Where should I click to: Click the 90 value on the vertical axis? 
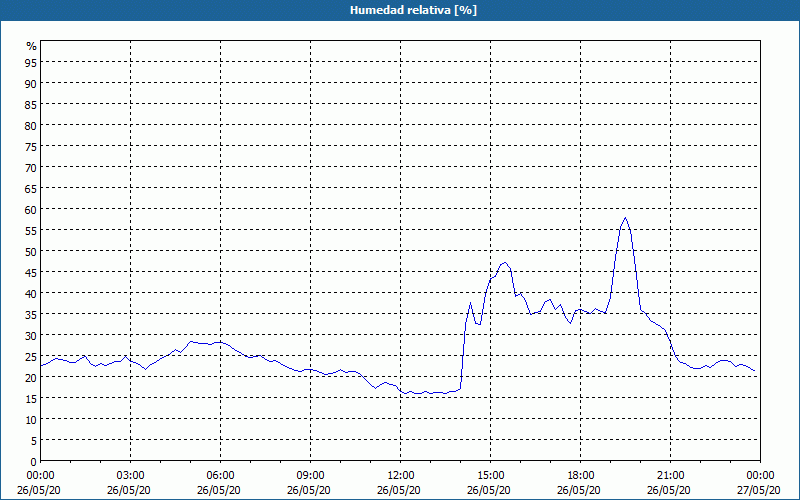pyautogui.click(x=31, y=83)
